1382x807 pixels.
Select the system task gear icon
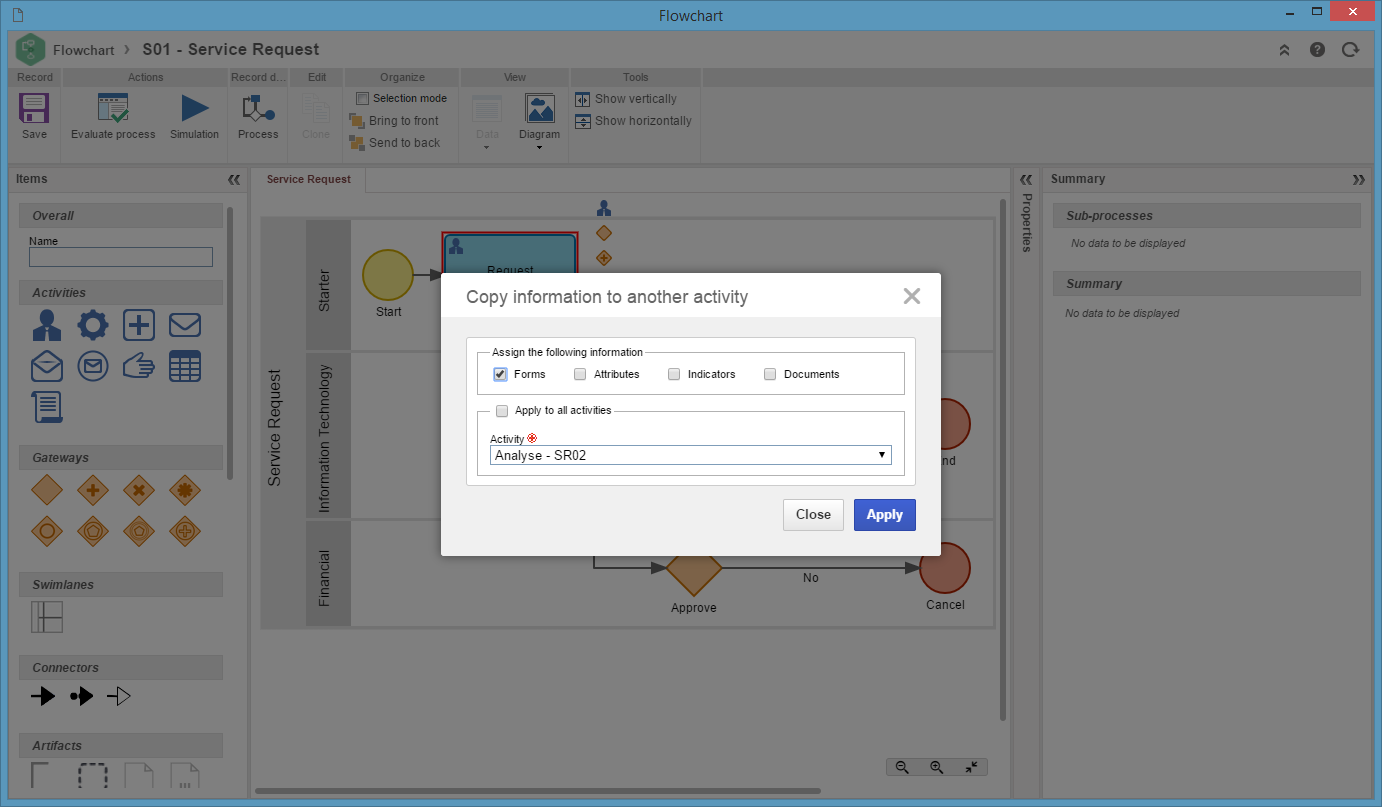coord(93,325)
